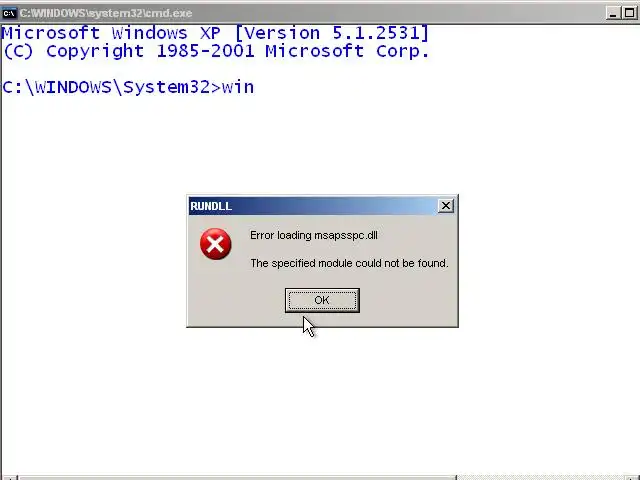Screen dimensions: 640x480
Task: Click the '[Version 5.1.2531]' text
Action: click(x=332, y=33)
